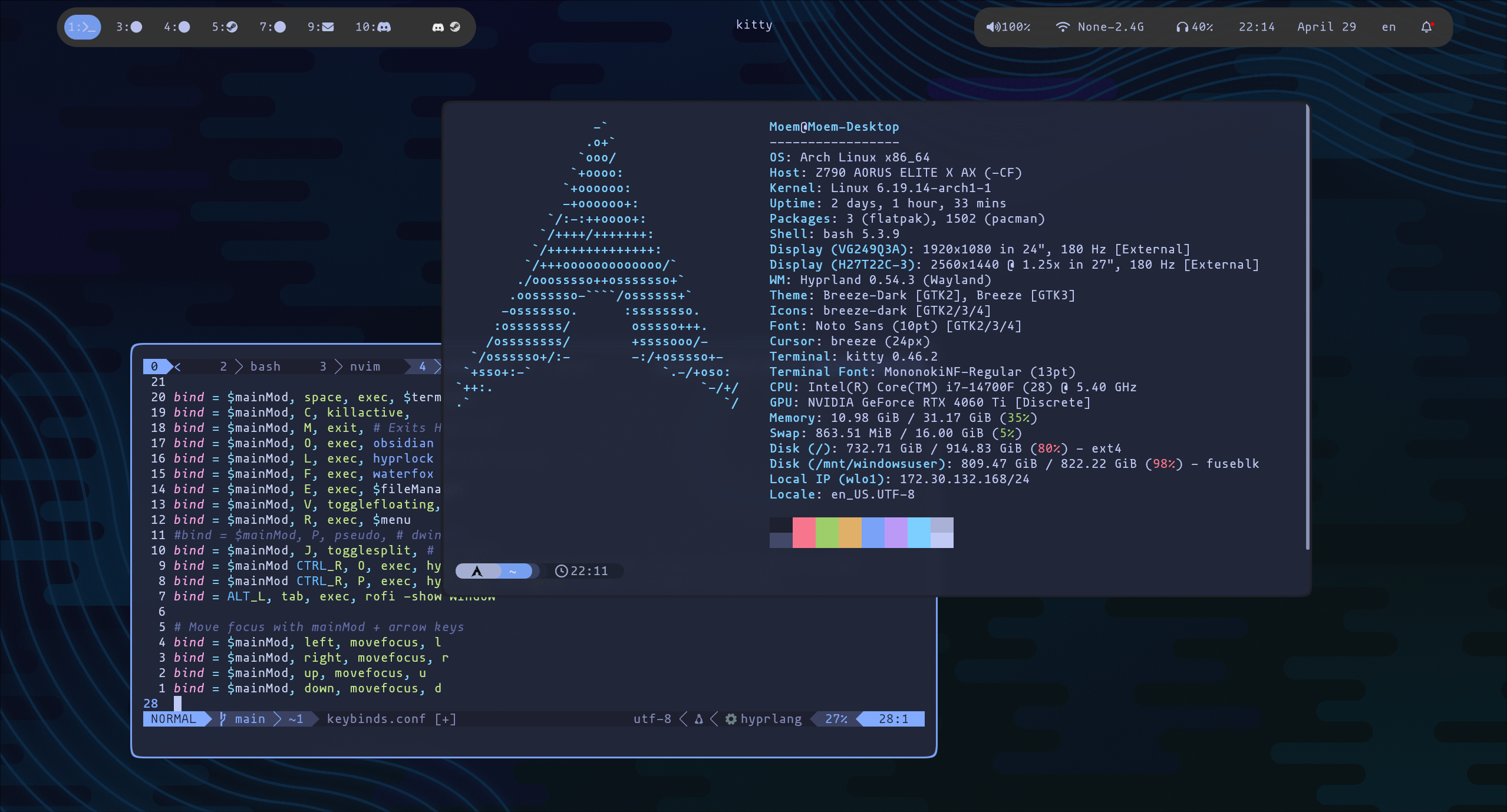Click the utf-8 encoding in the statusline
Screen dimensions: 1507x812
tap(652, 719)
